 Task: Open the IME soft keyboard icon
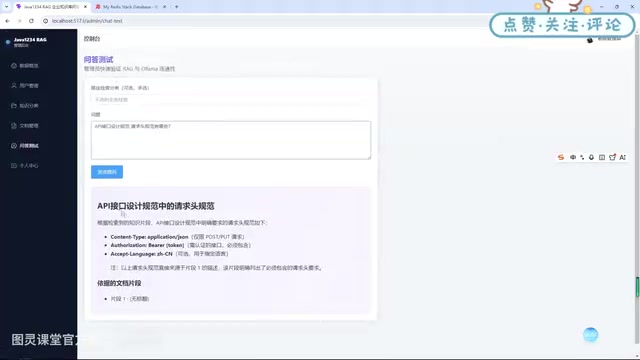(602, 158)
